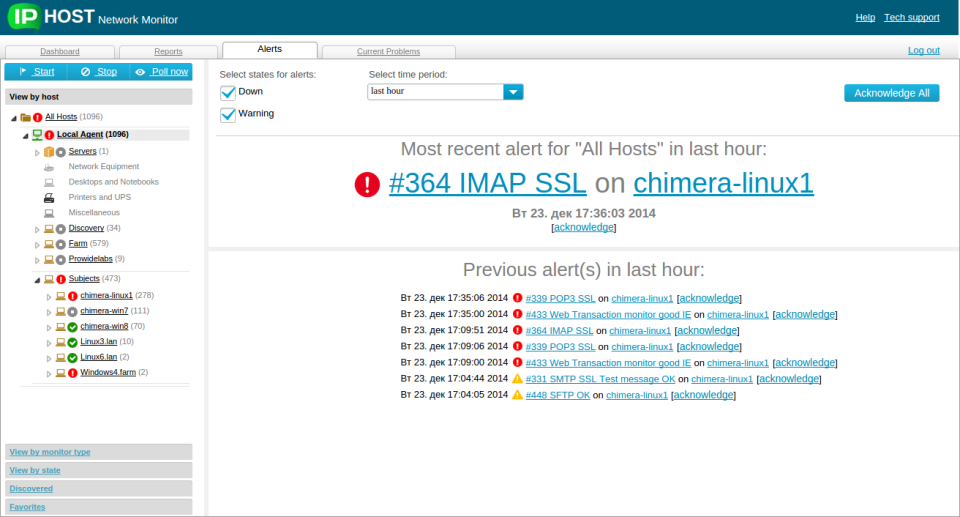Click the green OK icon beside Linux6.lan
Screen dimensions: 960x517
pos(72,357)
